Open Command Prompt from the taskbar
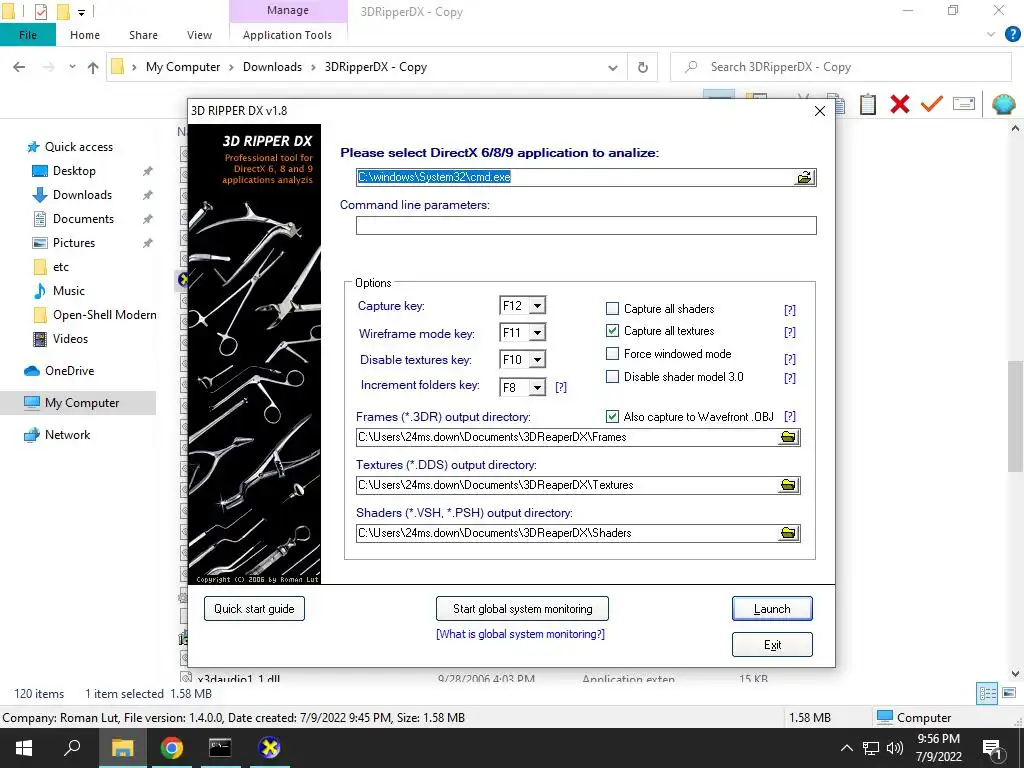 click(220, 748)
